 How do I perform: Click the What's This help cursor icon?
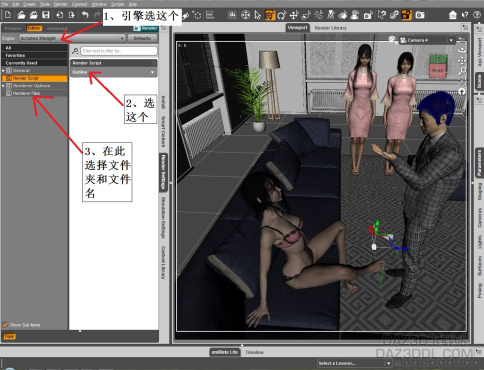coord(465,15)
